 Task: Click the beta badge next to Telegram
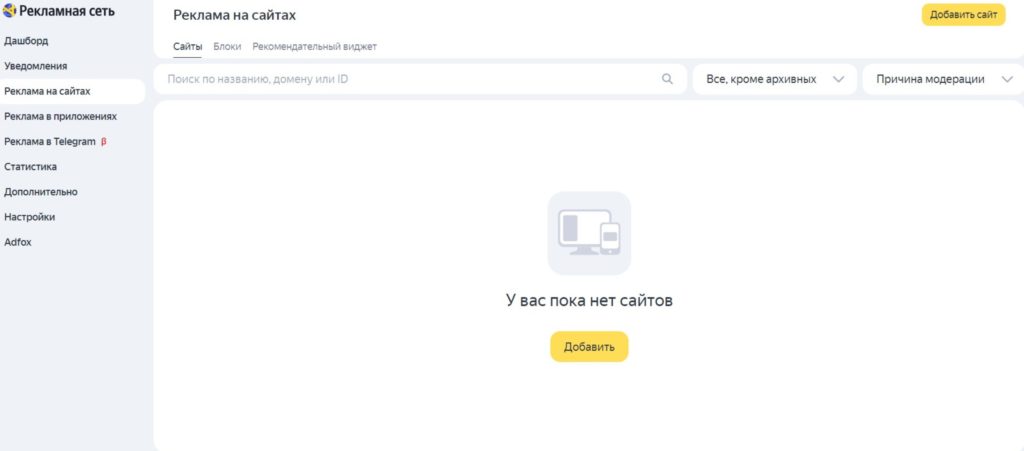tap(104, 142)
